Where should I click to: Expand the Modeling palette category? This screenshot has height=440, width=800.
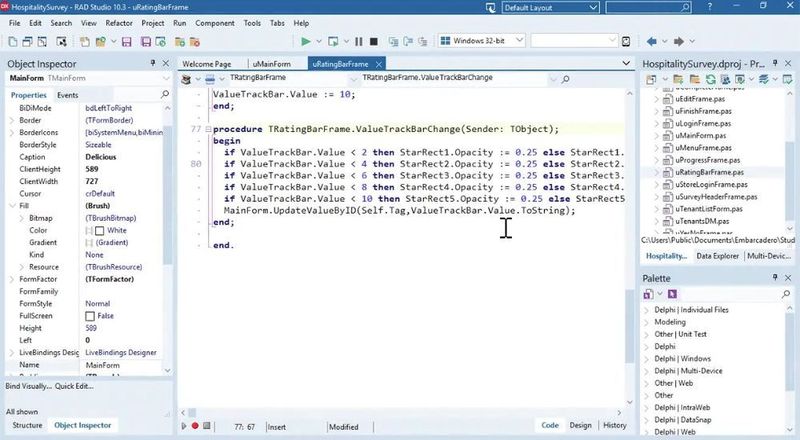(x=646, y=322)
